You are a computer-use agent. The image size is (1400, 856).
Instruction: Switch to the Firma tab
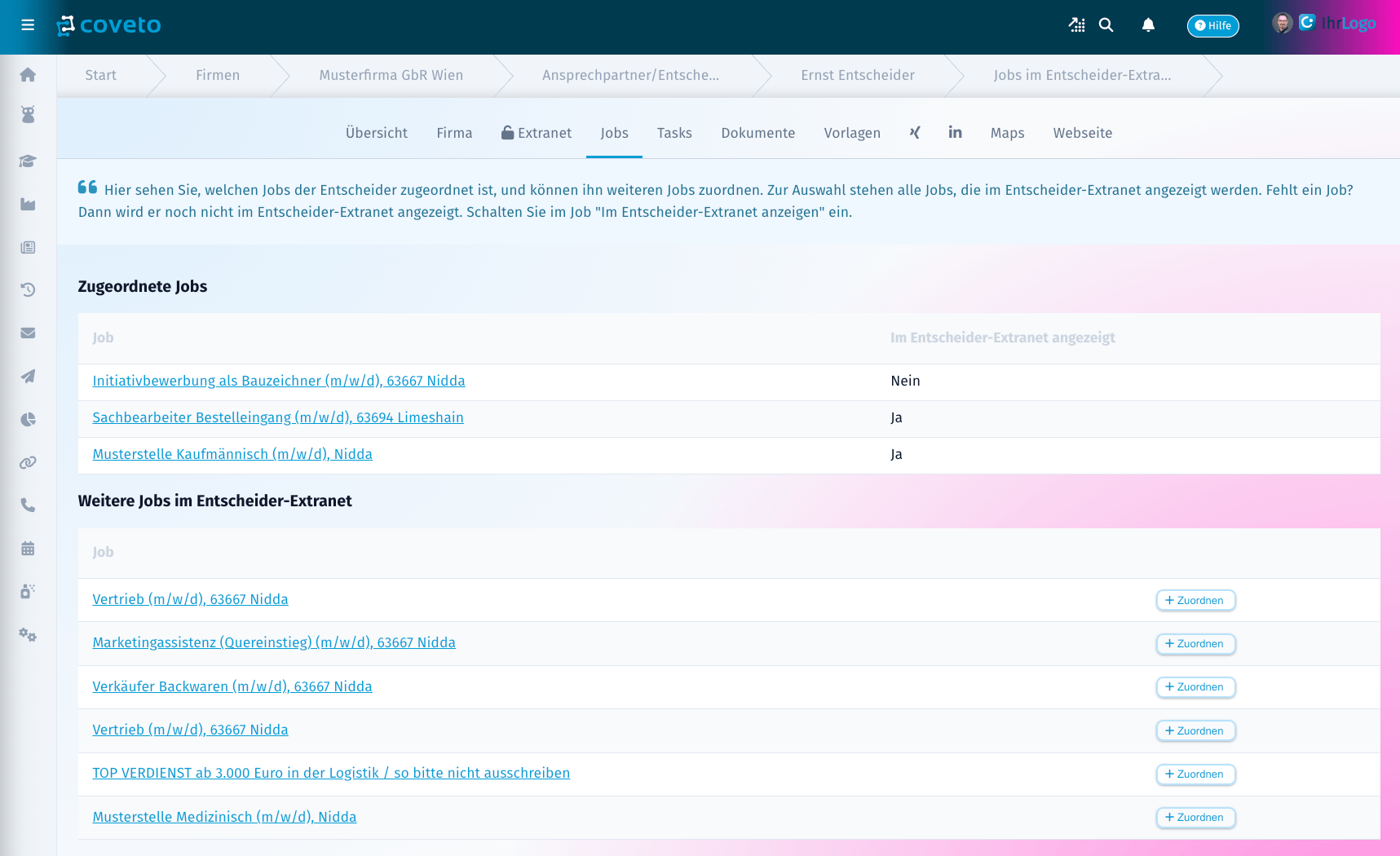454,133
